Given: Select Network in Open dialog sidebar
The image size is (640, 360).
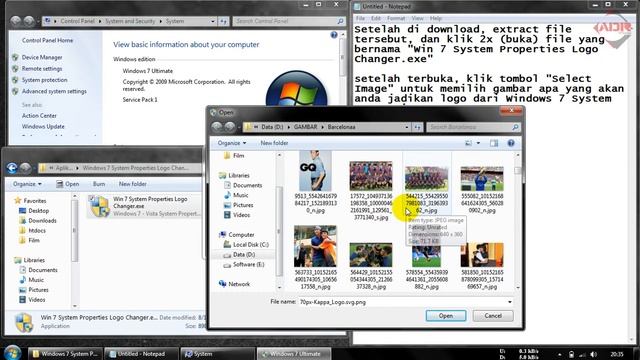Looking at the screenshot, I should [235, 284].
